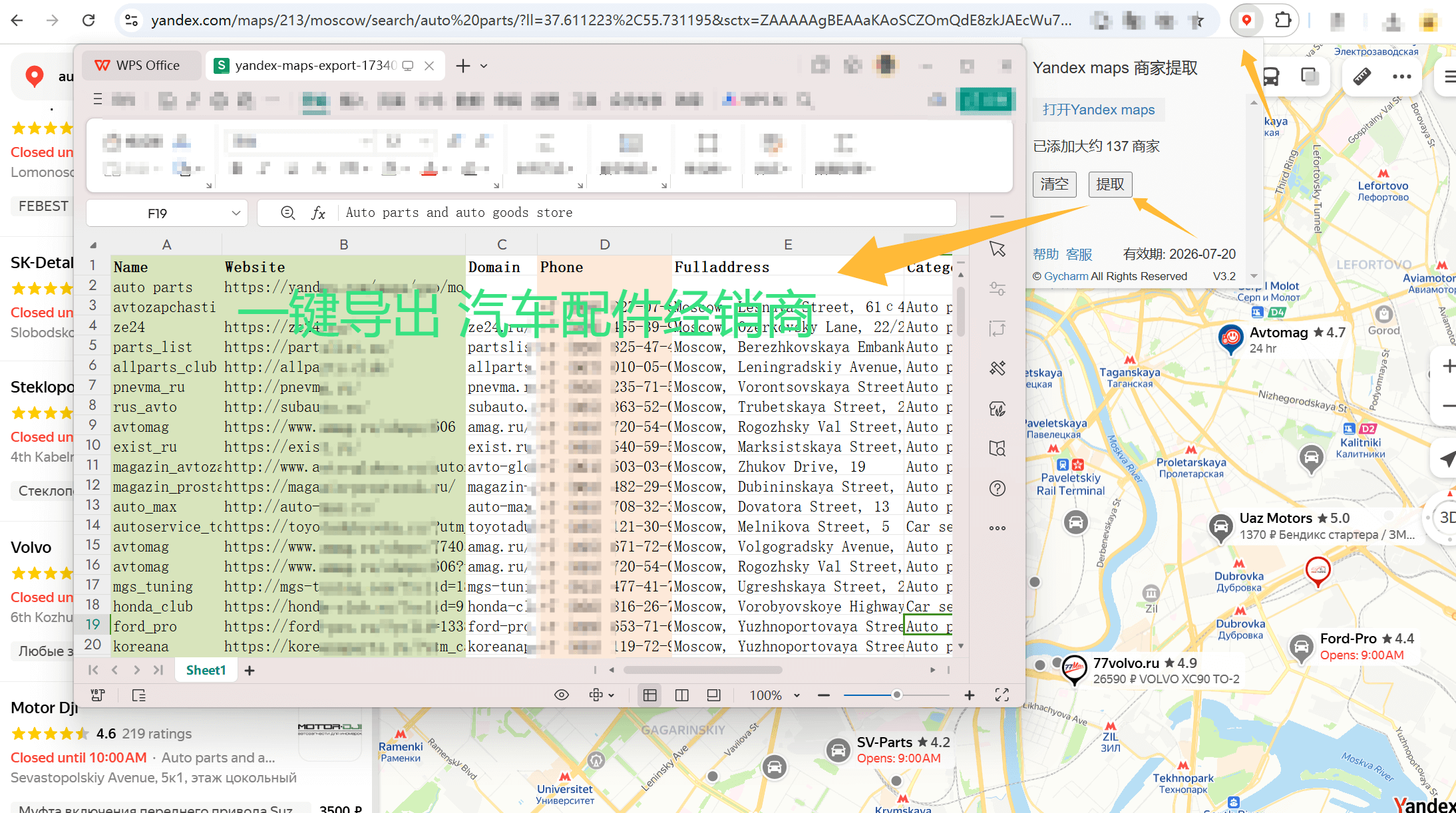Expand reading mode dropdown in status bar
The image size is (1456, 813).
click(x=611, y=695)
